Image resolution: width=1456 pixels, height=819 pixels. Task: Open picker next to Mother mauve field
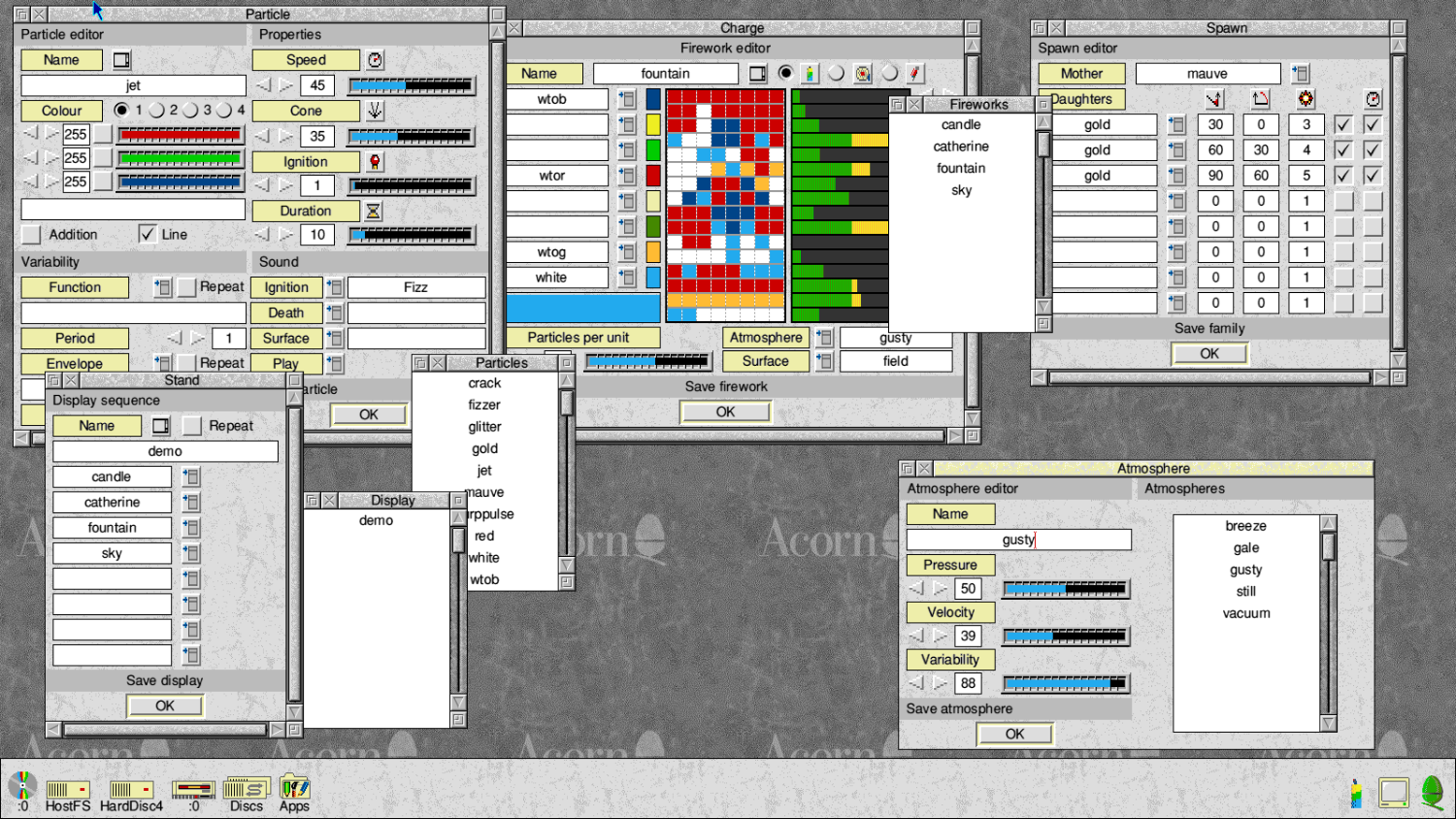(1301, 74)
